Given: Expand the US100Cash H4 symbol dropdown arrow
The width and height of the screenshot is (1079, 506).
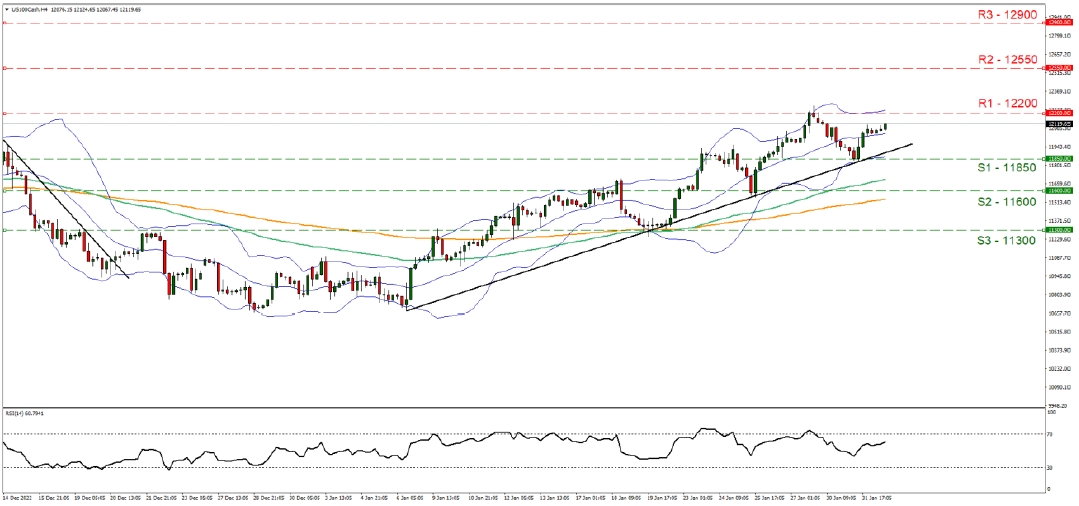Looking at the screenshot, I should pyautogui.click(x=7, y=8).
